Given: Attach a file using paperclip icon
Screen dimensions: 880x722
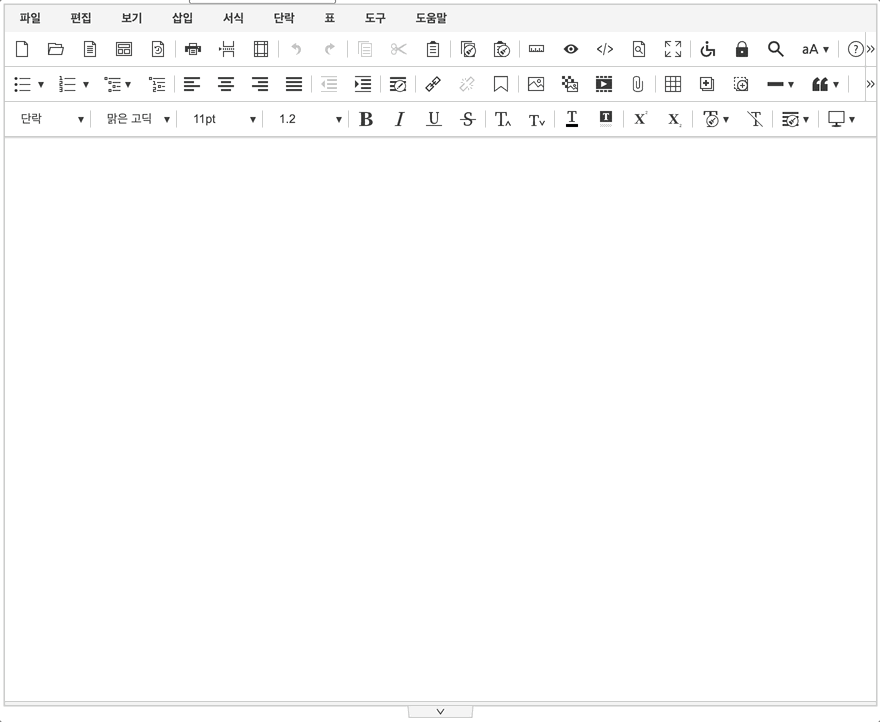Looking at the screenshot, I should (637, 84).
